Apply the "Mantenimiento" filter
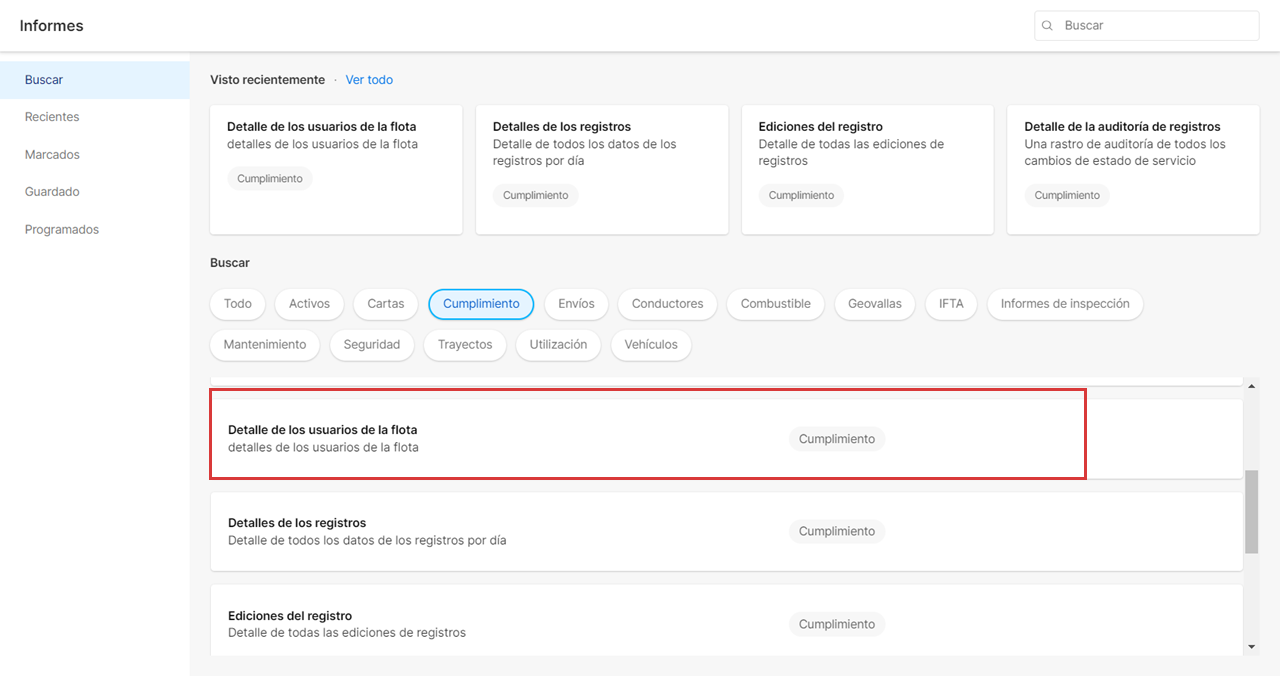This screenshot has height=676, width=1280. pyautogui.click(x=264, y=344)
